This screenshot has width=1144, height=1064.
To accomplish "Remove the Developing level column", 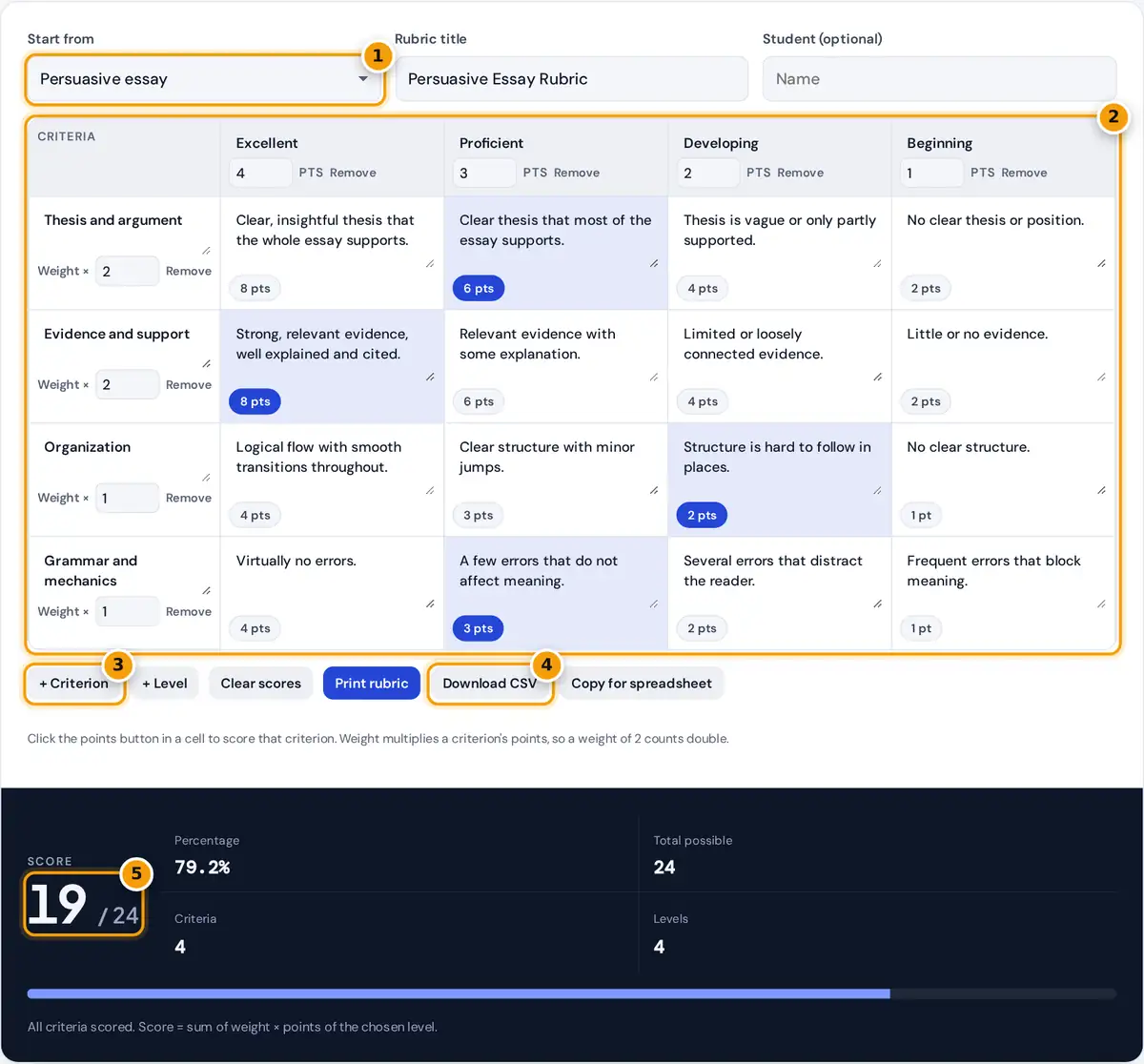I will tap(800, 173).
